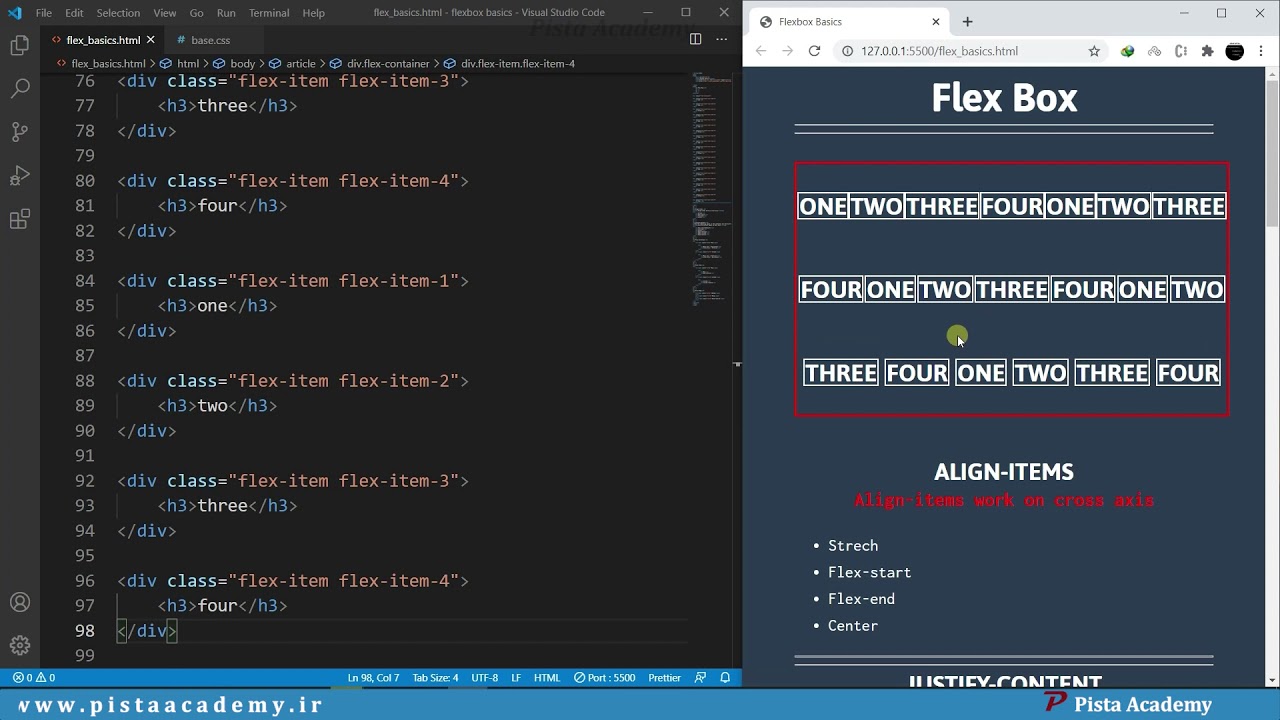The width and height of the screenshot is (1280, 720).
Task: Open the notifications bell in the status bar
Action: pyautogui.click(x=725, y=677)
